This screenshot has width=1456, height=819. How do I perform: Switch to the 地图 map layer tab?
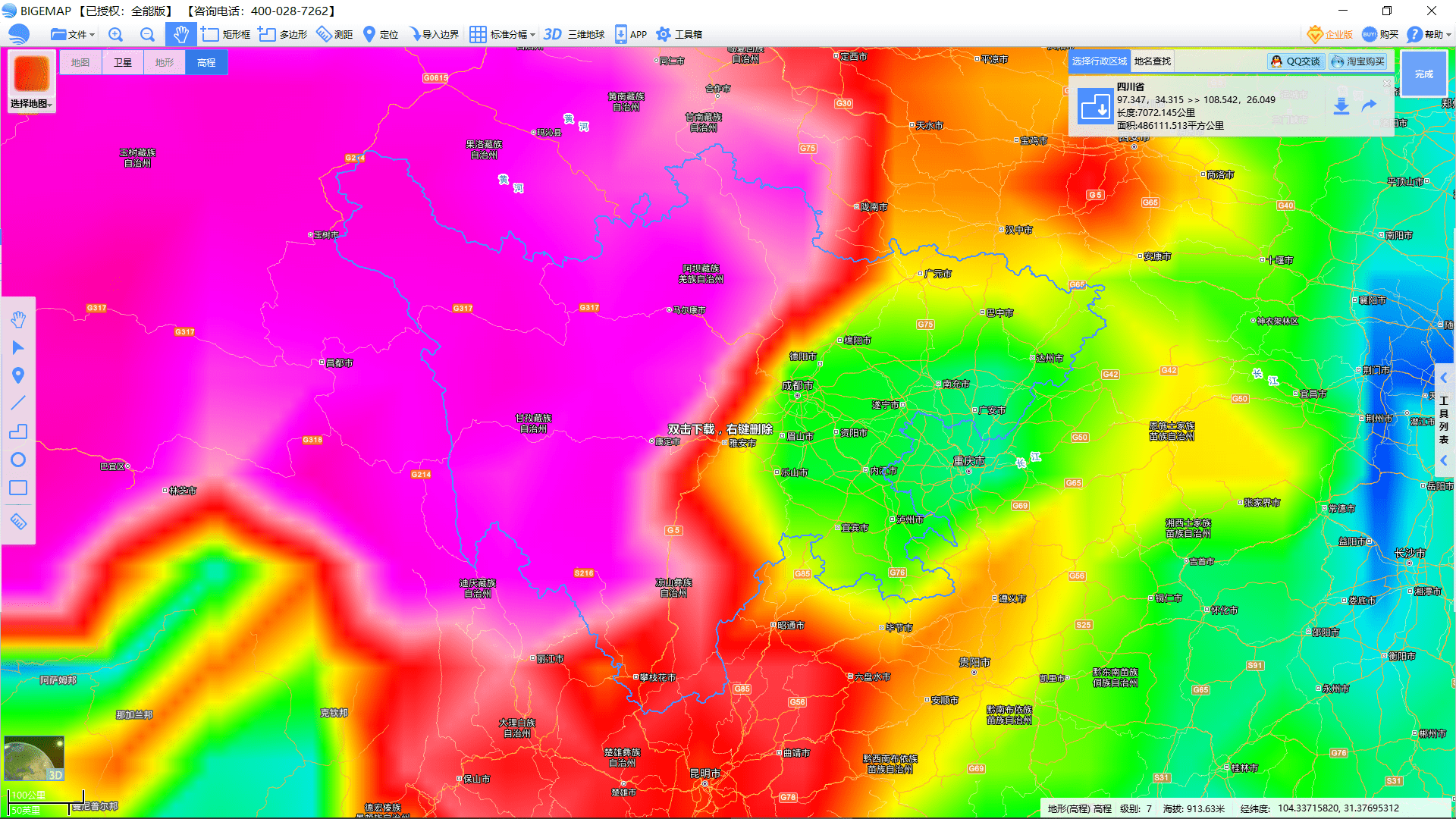[x=80, y=62]
